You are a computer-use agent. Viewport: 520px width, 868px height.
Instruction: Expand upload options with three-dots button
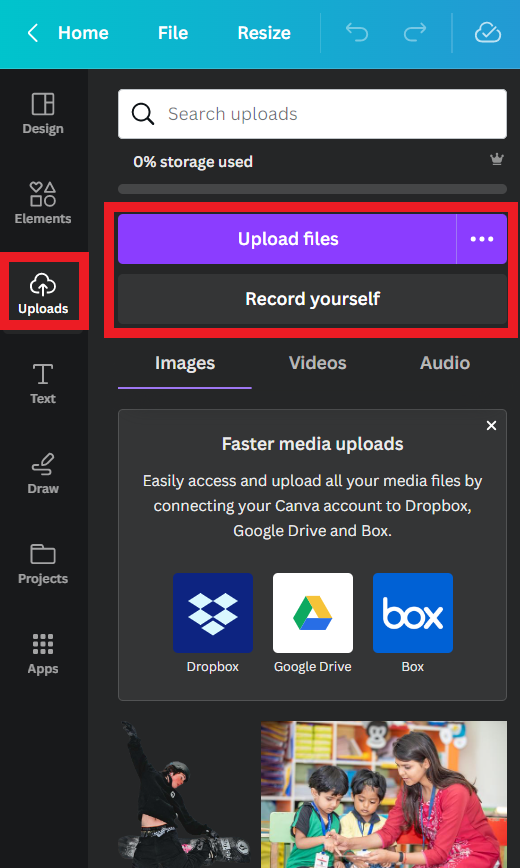[482, 239]
